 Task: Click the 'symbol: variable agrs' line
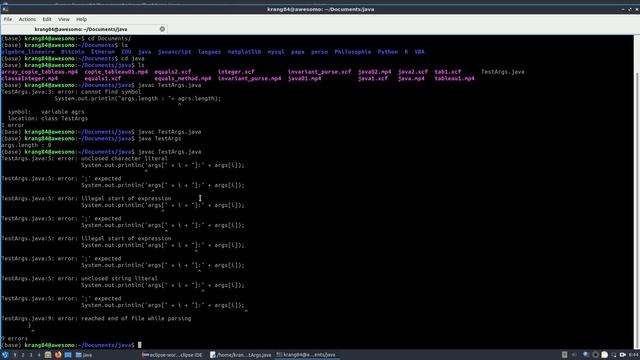tap(46, 111)
